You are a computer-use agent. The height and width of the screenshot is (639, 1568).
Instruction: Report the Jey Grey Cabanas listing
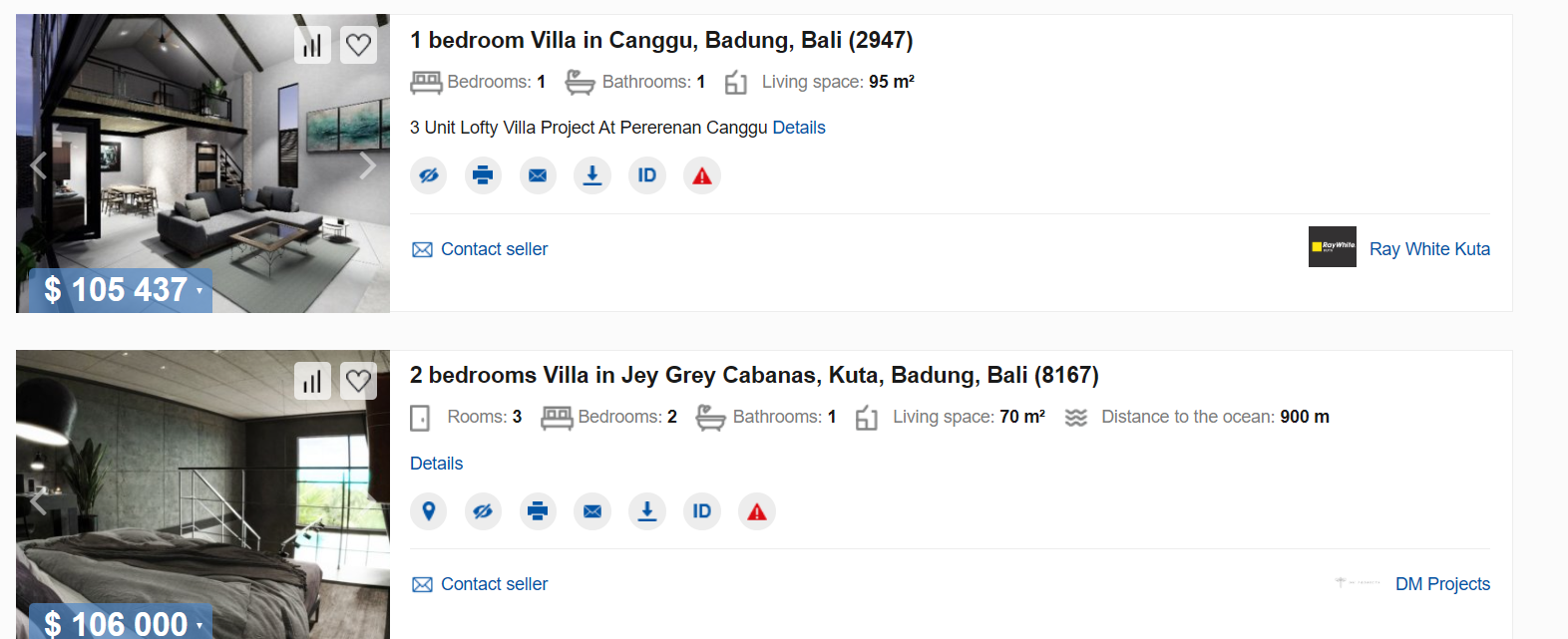point(757,511)
